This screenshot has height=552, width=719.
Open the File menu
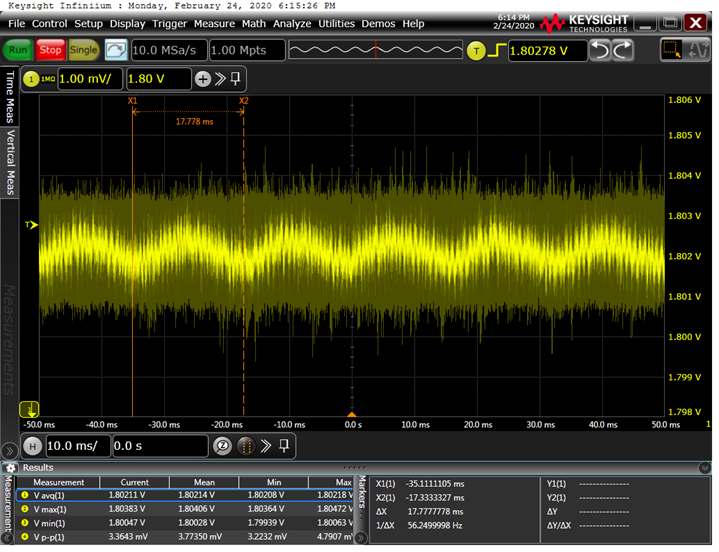(x=17, y=23)
